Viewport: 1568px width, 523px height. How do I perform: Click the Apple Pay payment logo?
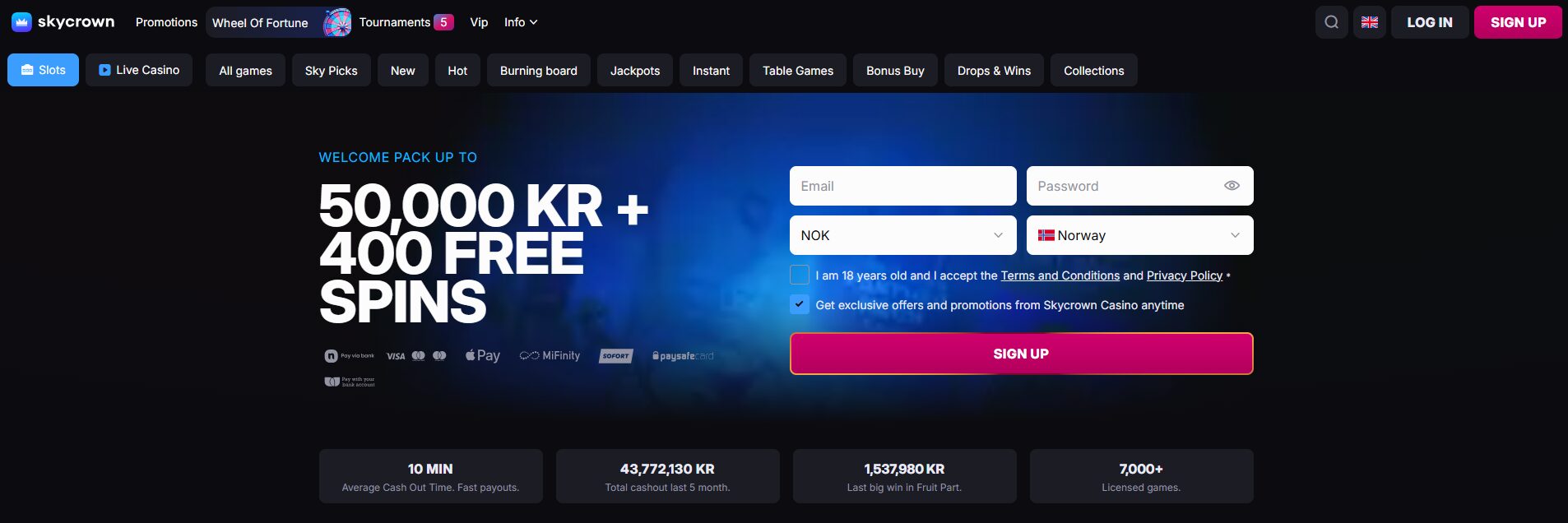[x=483, y=355]
